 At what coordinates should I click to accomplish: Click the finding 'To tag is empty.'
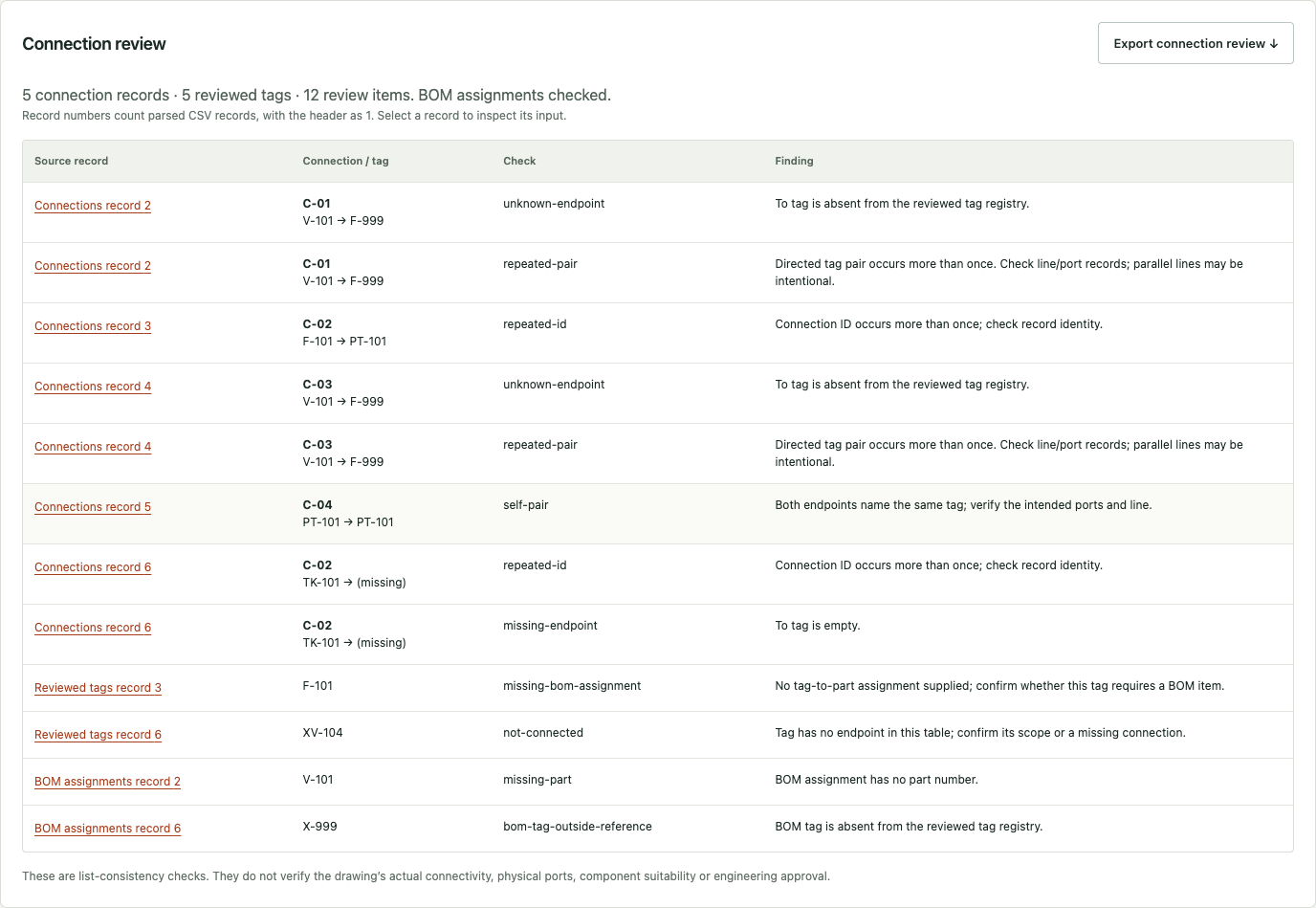tap(818, 626)
